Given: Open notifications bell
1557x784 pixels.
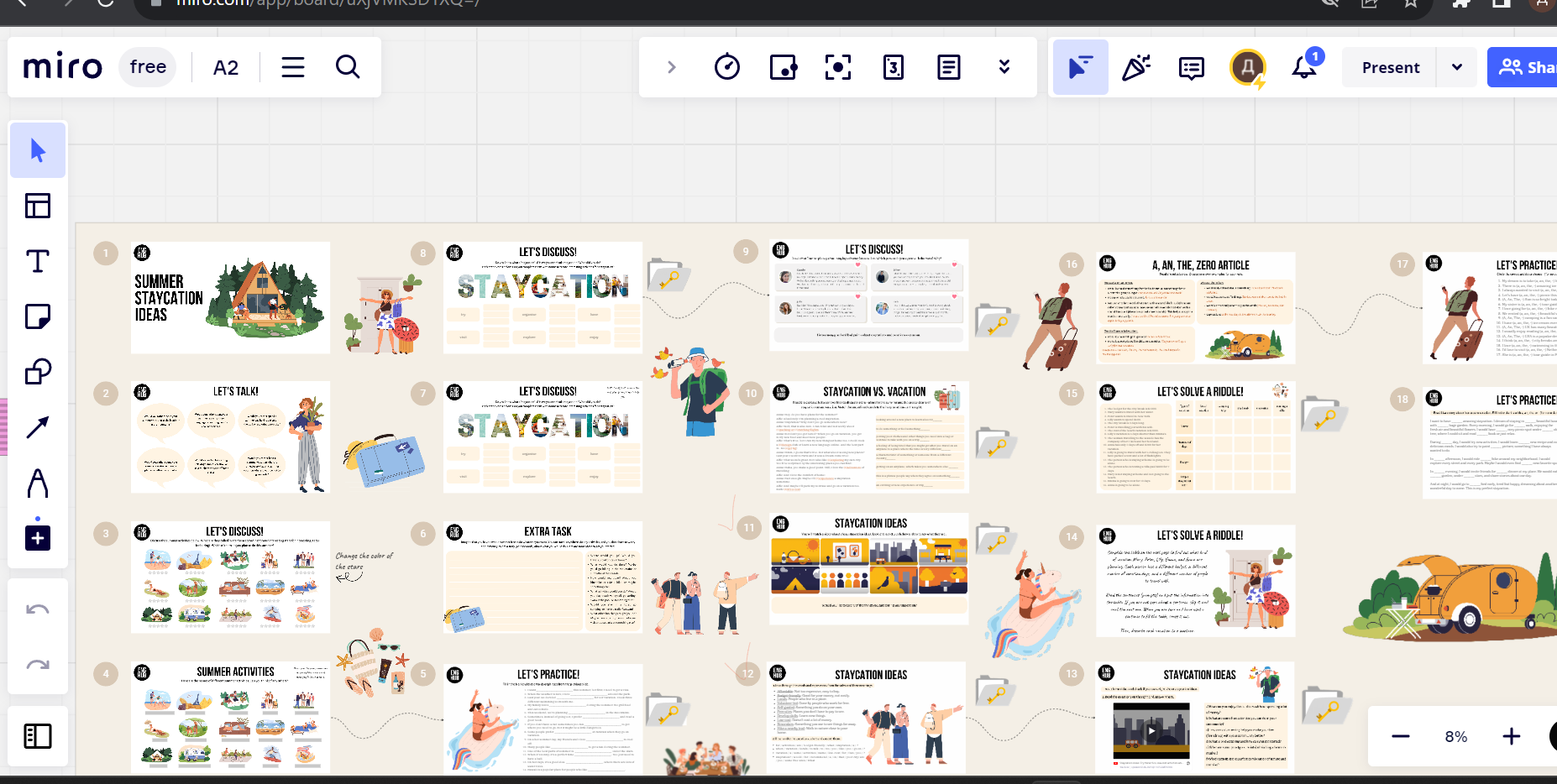Looking at the screenshot, I should [1305, 66].
